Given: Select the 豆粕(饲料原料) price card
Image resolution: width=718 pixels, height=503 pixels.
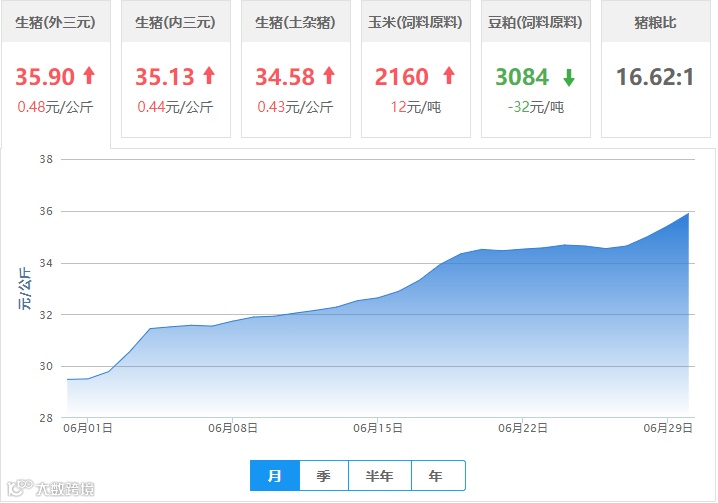Looking at the screenshot, I should [536, 69].
